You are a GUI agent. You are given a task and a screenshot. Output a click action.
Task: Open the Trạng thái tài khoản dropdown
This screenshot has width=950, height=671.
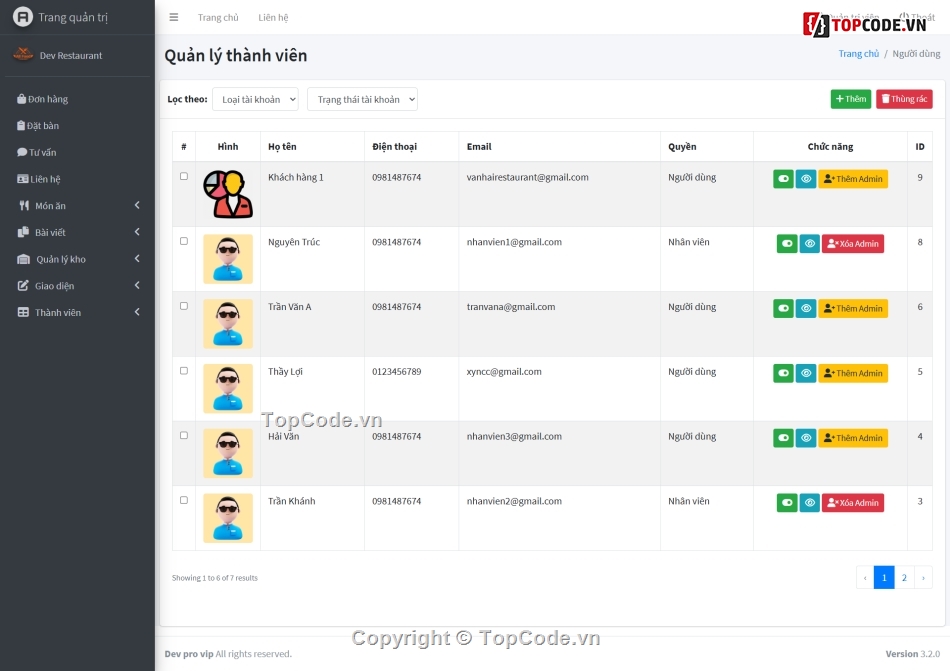(362, 99)
